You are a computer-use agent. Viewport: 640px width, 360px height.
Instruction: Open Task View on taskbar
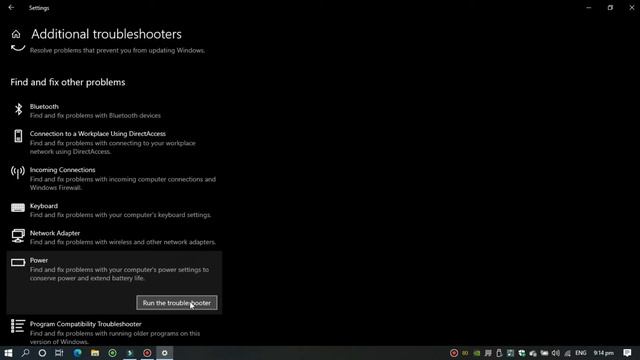(x=59, y=353)
